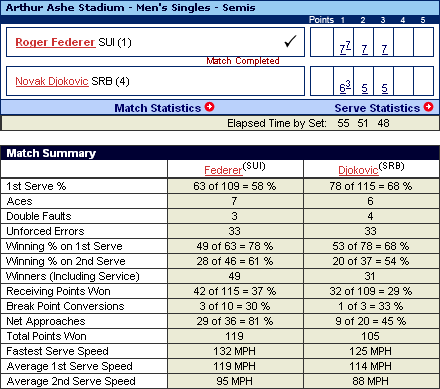Click Djokovic's 114 MPH average serve
The height and width of the screenshot is (389, 440).
pos(370,366)
